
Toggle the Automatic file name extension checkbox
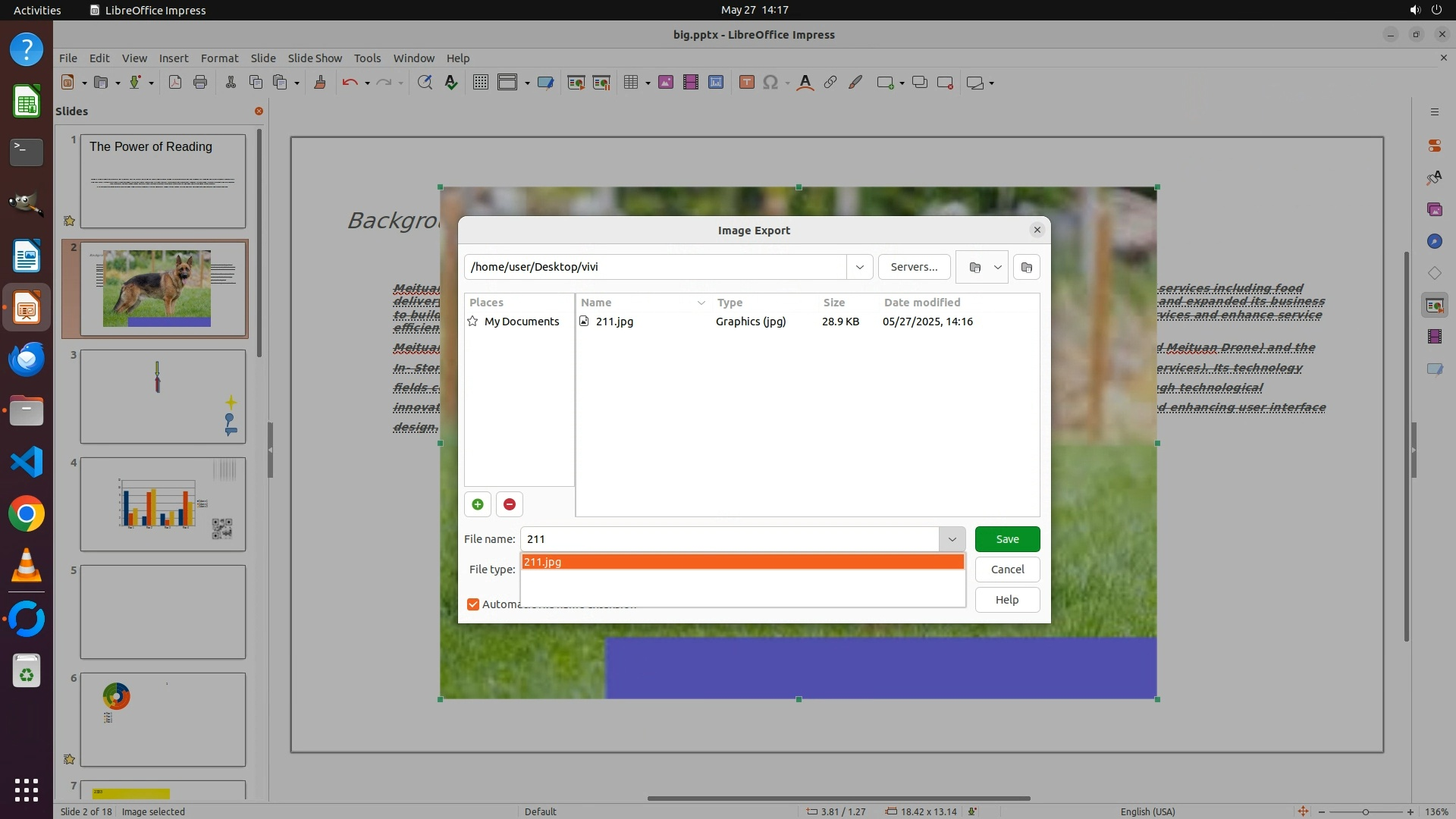[x=473, y=604]
